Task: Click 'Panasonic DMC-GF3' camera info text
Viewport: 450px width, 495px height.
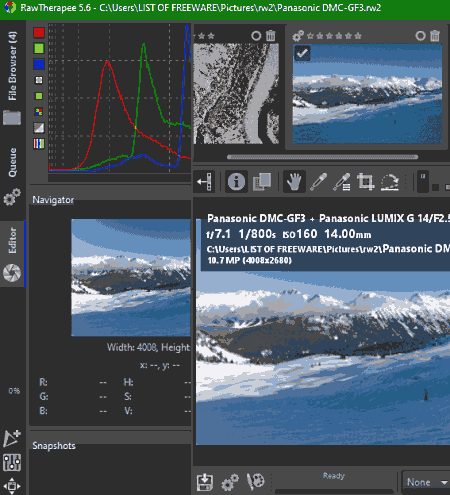Action: [256, 218]
